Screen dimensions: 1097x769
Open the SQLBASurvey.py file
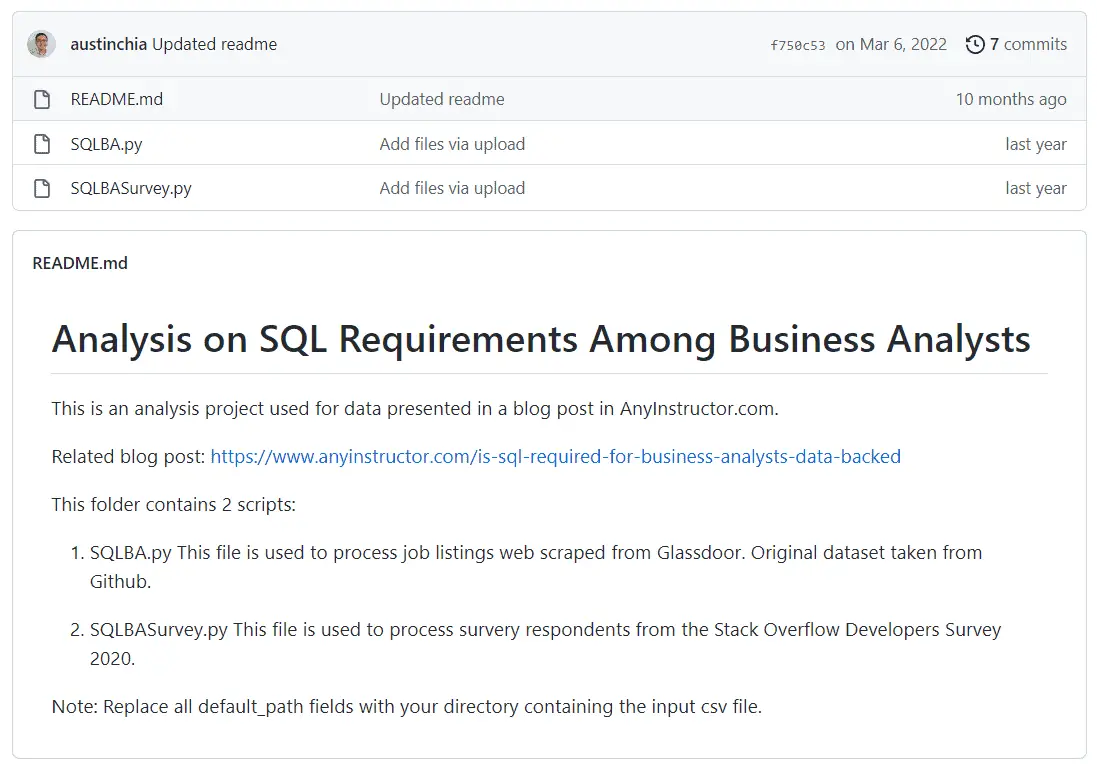[131, 188]
